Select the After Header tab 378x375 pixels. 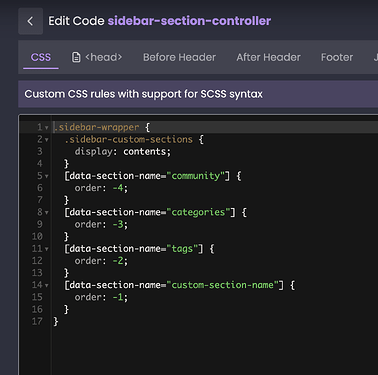click(x=268, y=57)
